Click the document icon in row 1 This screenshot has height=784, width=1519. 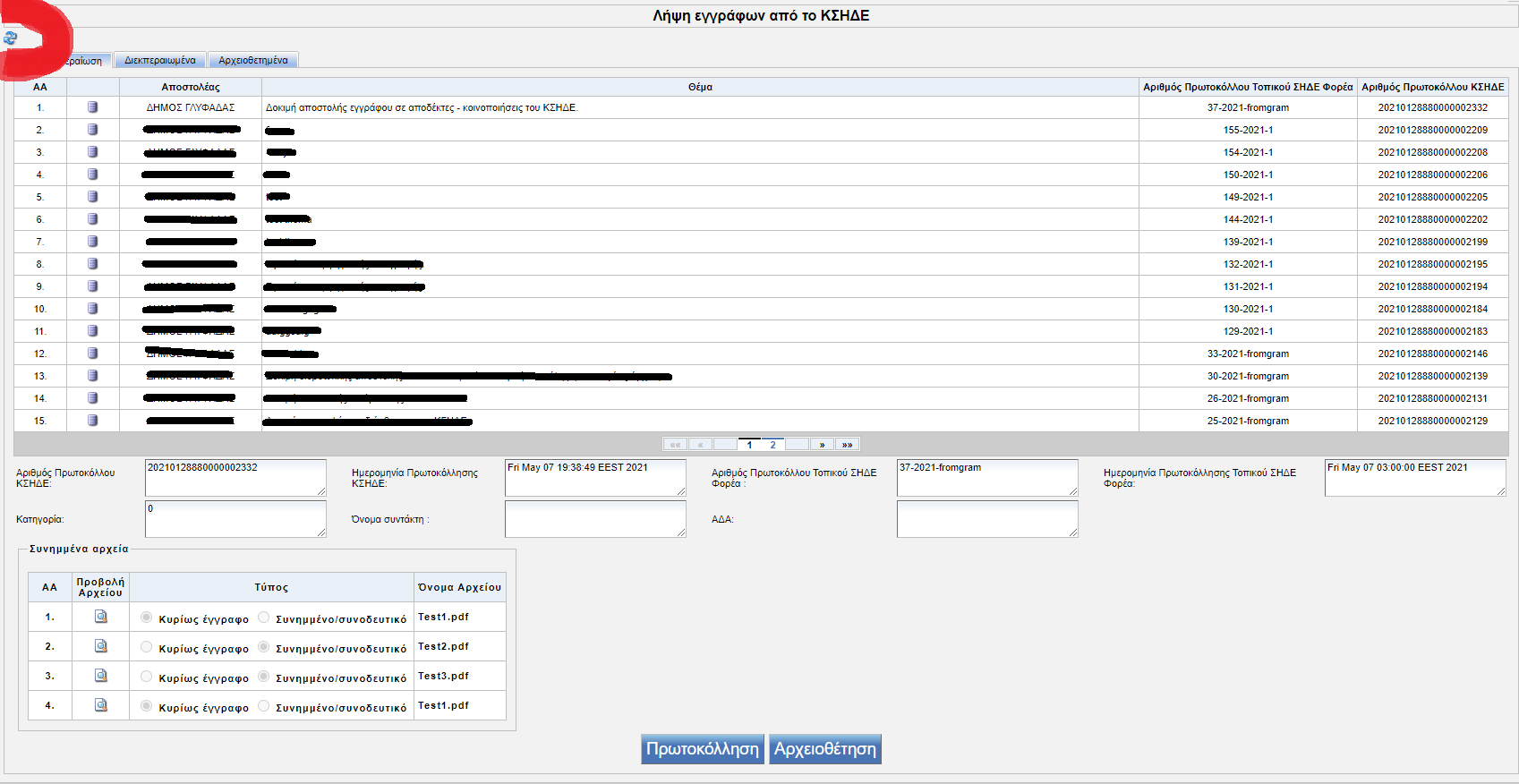92,107
